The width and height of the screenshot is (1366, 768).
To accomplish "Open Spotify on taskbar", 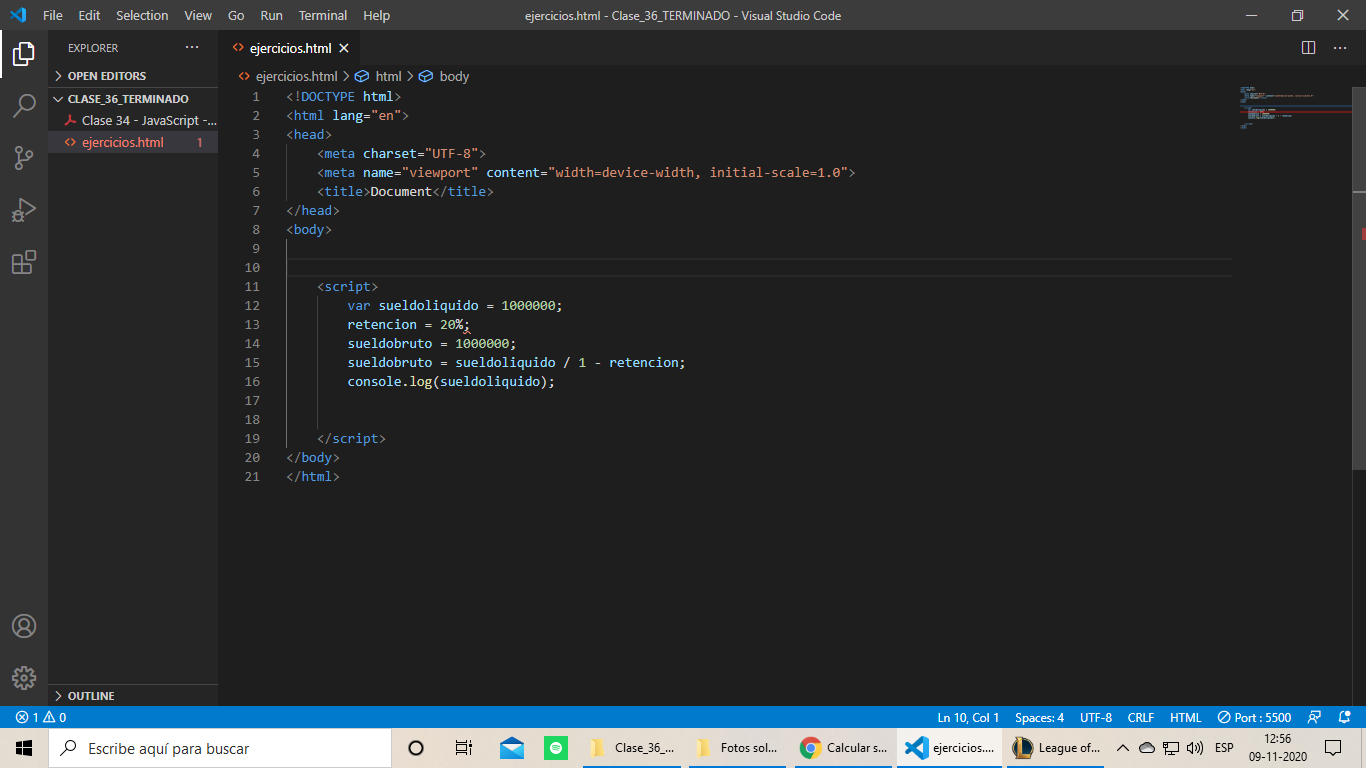I will coord(557,748).
